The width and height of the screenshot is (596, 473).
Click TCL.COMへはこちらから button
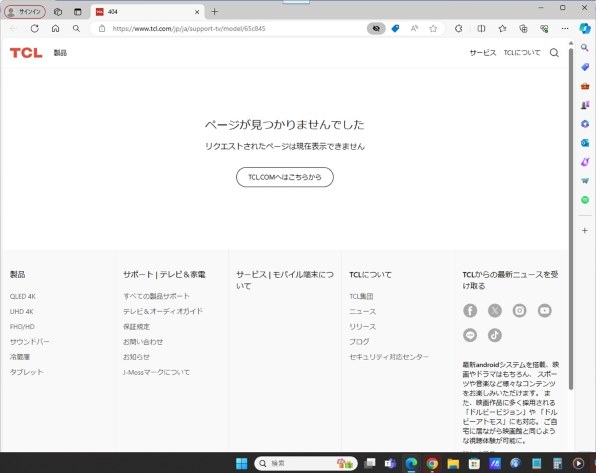(x=285, y=177)
